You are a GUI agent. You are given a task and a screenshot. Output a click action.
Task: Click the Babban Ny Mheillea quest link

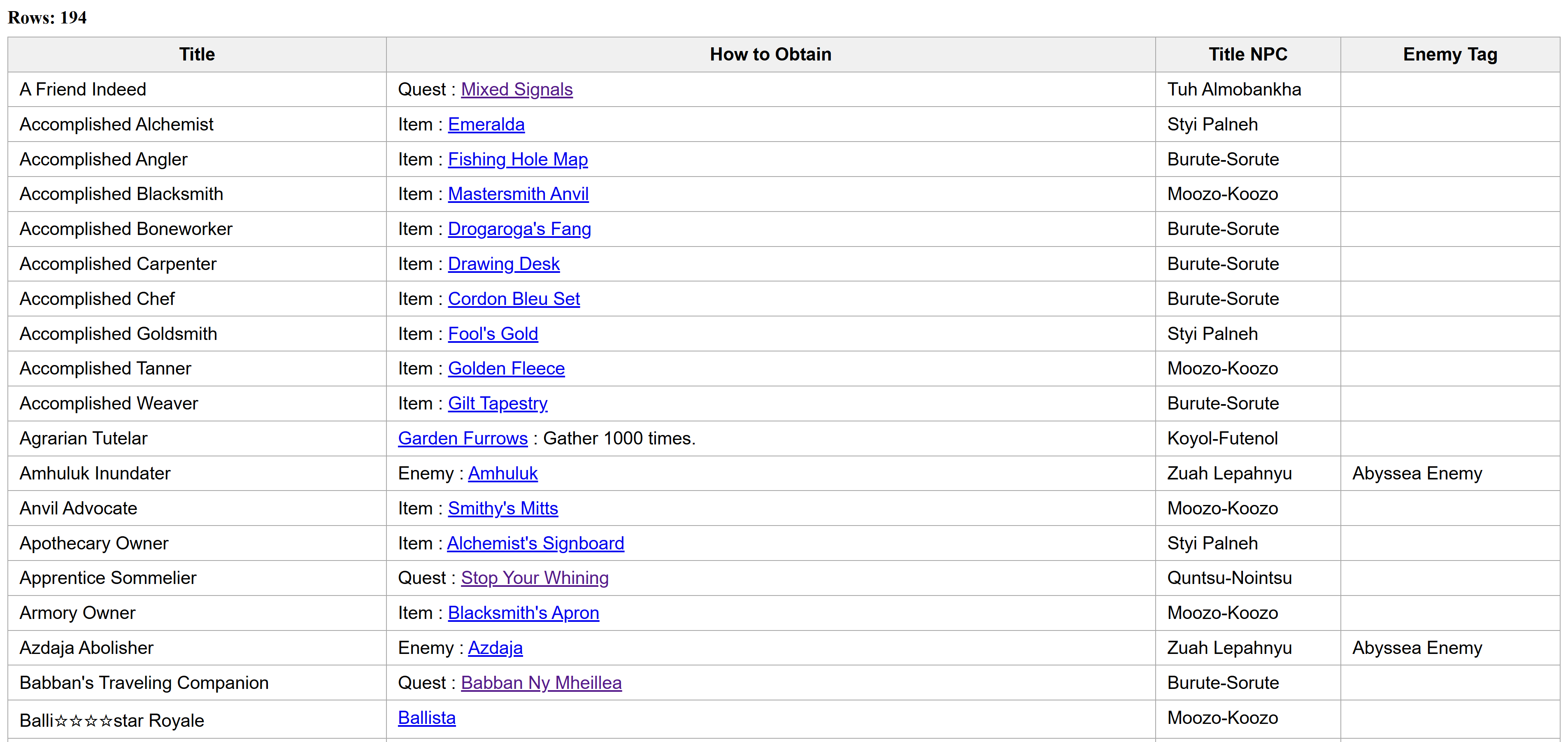(x=540, y=683)
